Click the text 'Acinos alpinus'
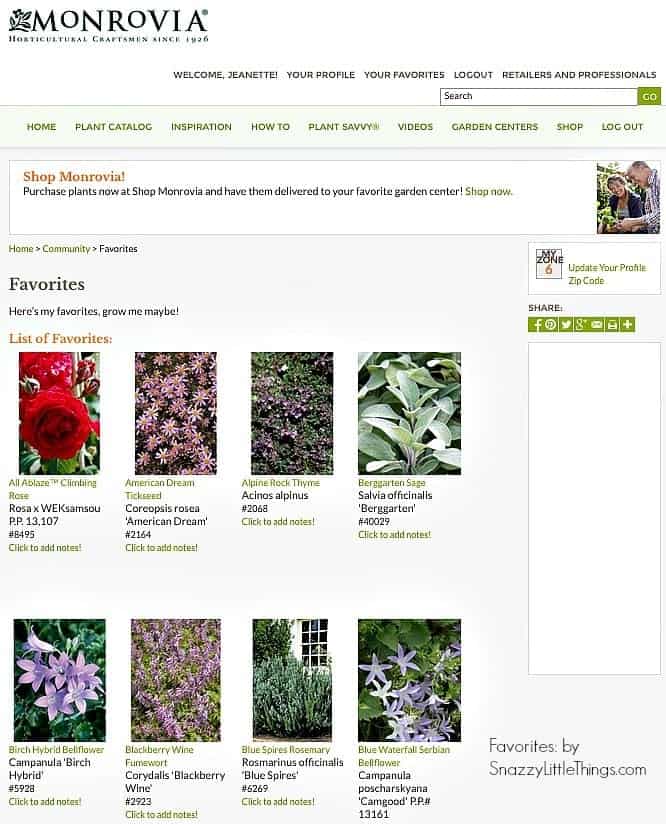 click(275, 496)
